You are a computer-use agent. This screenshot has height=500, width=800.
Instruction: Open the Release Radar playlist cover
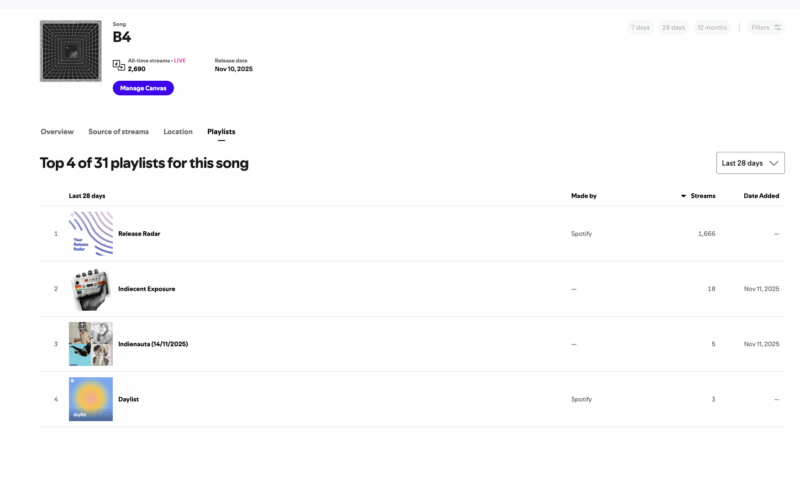tap(90, 233)
